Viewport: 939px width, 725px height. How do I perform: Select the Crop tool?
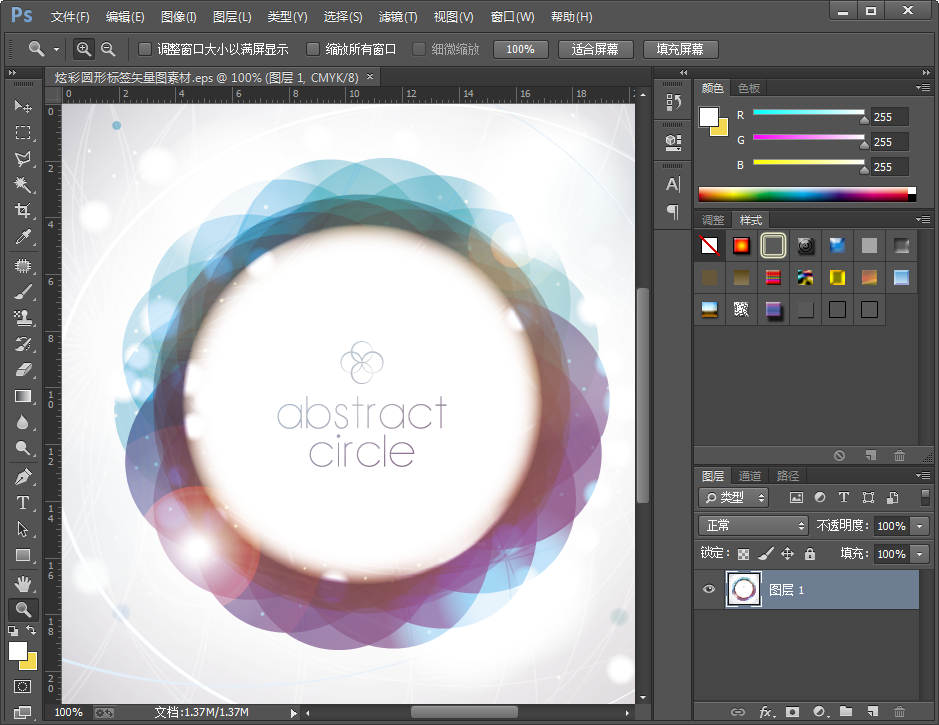pyautogui.click(x=23, y=211)
